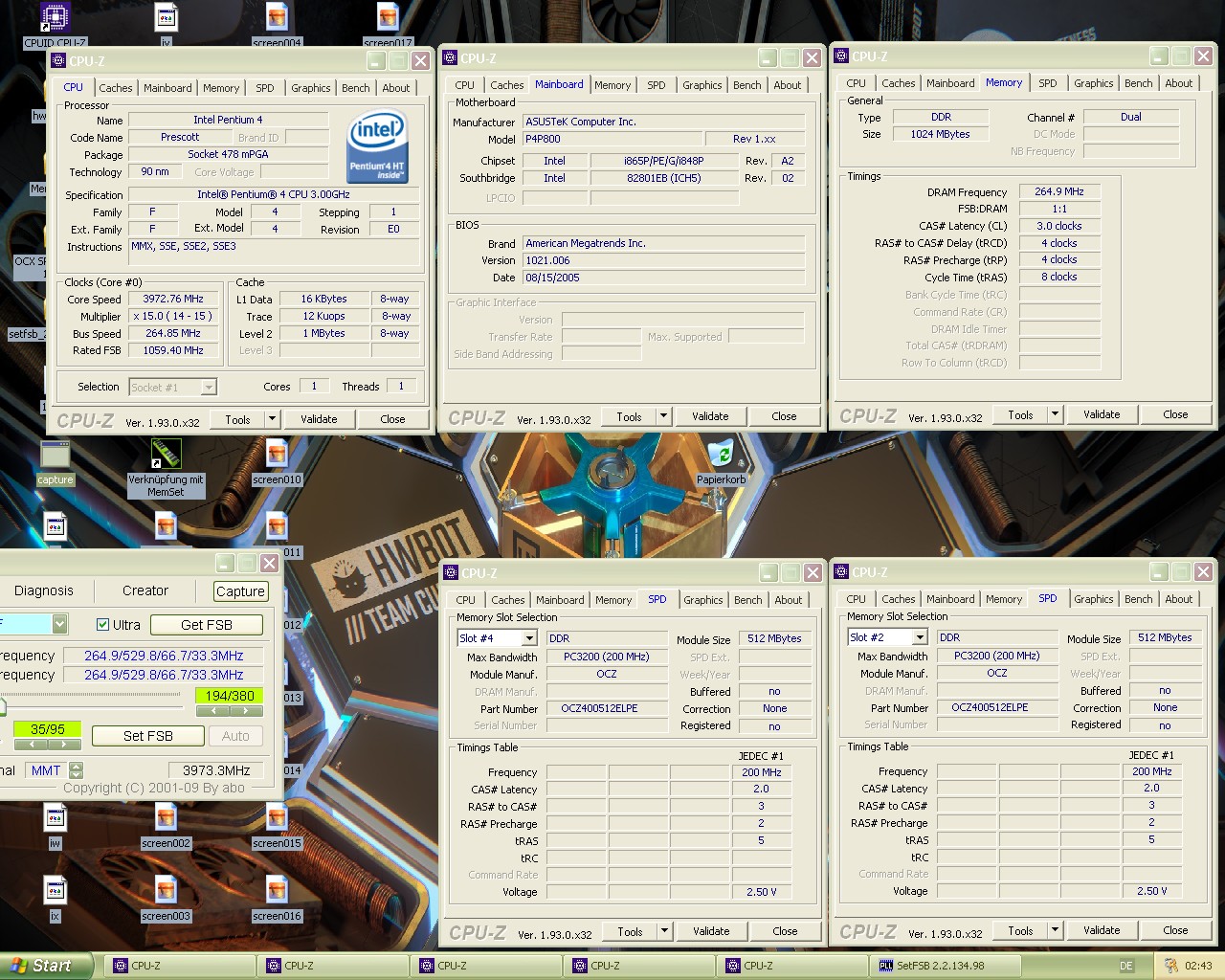Open the Diagnosis tab in SetFSB
The width and height of the screenshot is (1225, 980).
point(44,591)
